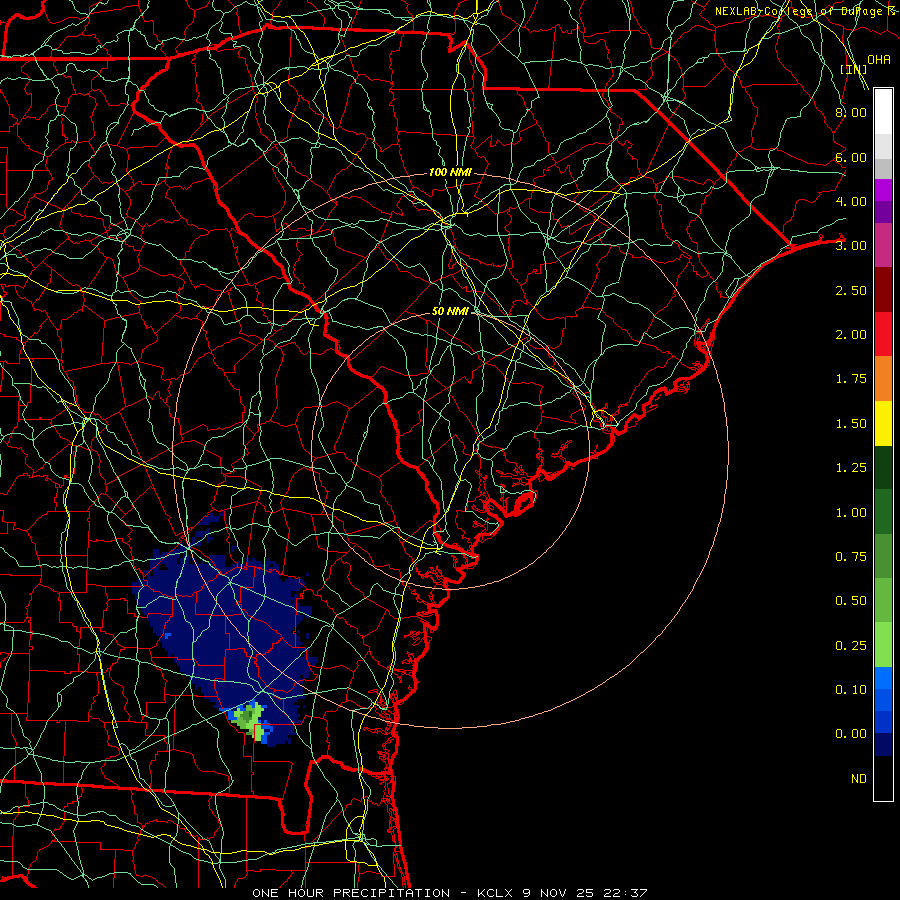Click the '50 NMI' range ring label

click(x=450, y=311)
